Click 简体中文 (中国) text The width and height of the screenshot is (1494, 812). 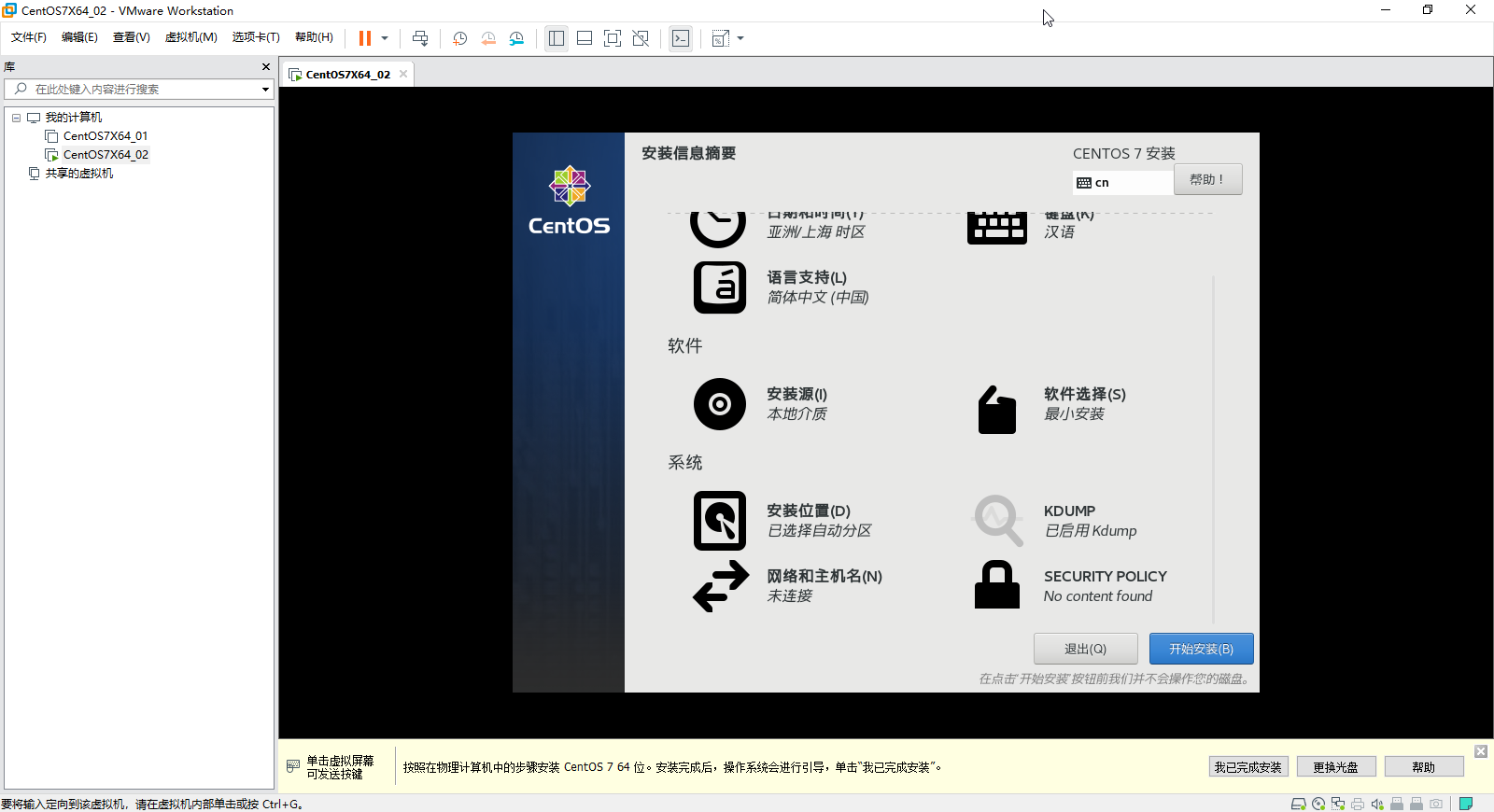pyautogui.click(x=818, y=298)
